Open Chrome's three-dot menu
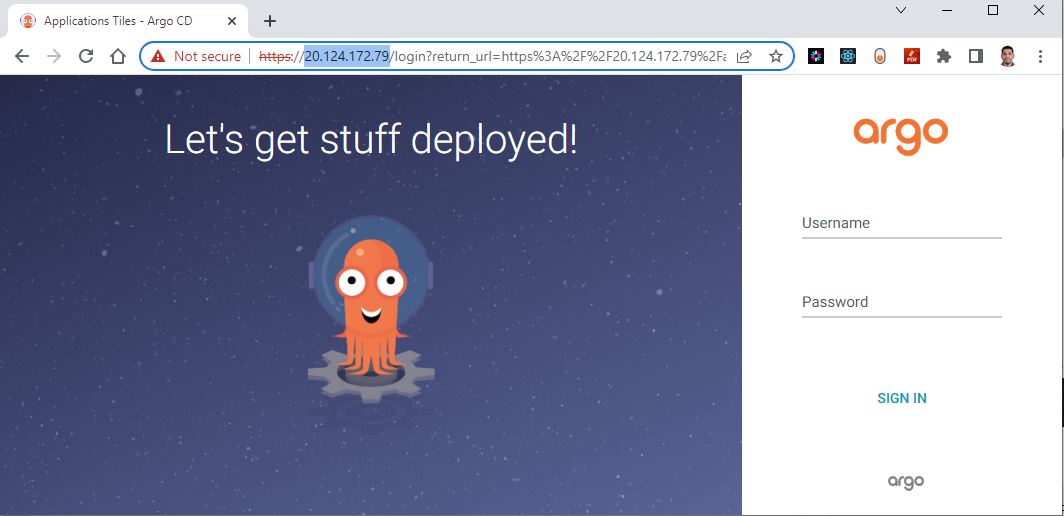This screenshot has height=516, width=1064. [x=1040, y=56]
